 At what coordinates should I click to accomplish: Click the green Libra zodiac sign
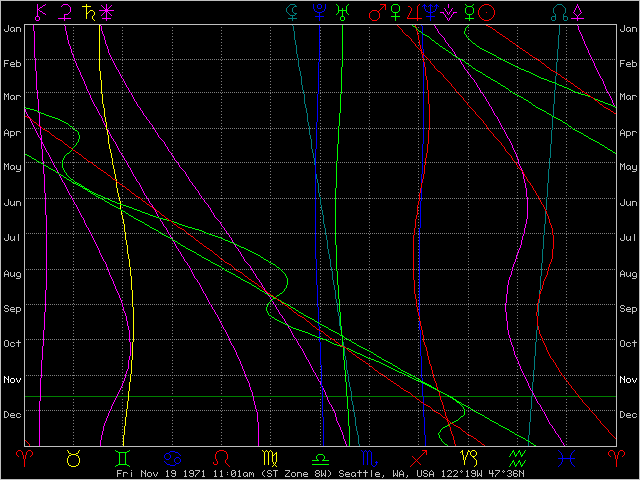tap(320, 458)
